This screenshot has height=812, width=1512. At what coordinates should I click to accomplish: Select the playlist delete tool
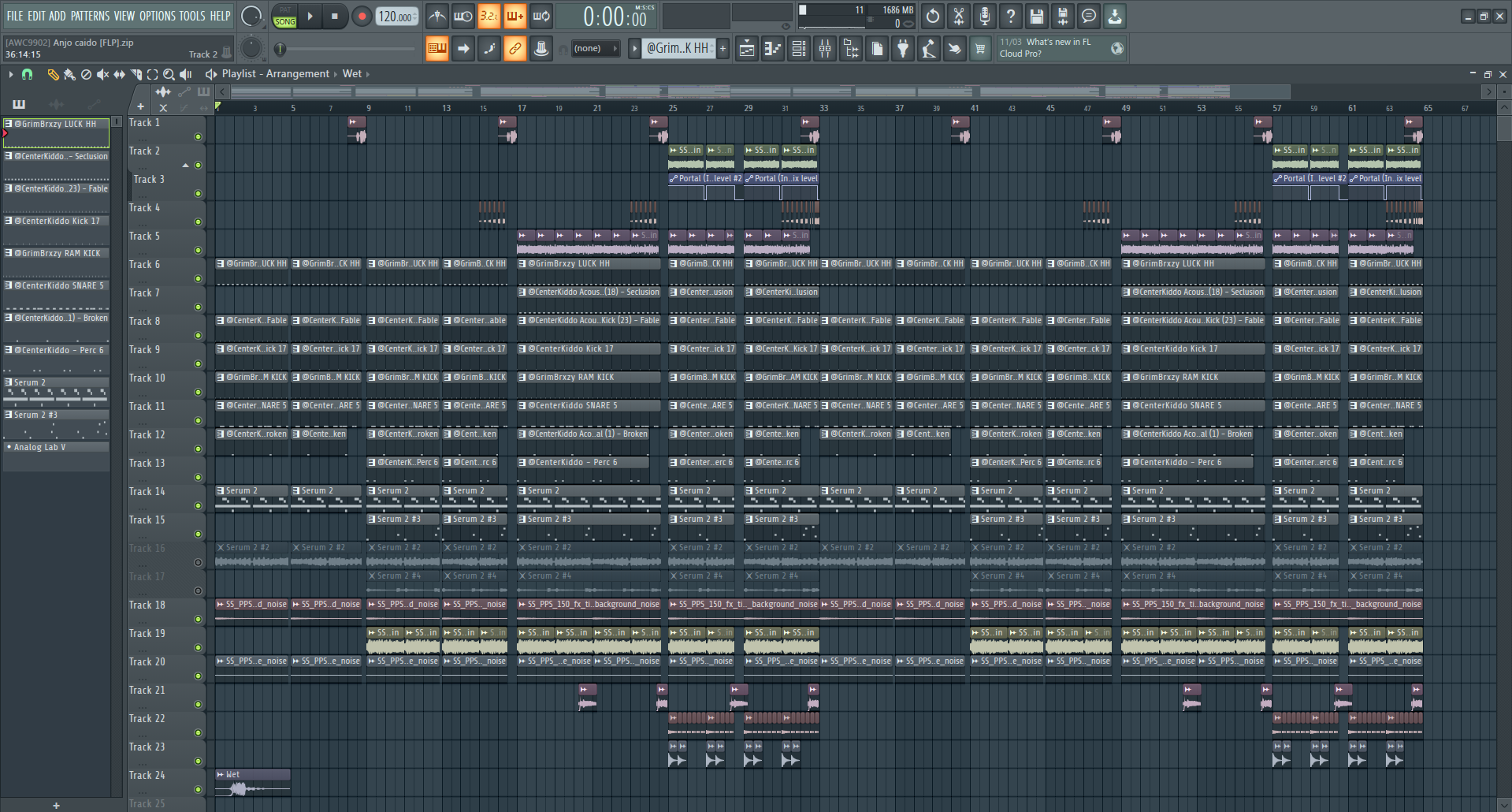point(86,74)
